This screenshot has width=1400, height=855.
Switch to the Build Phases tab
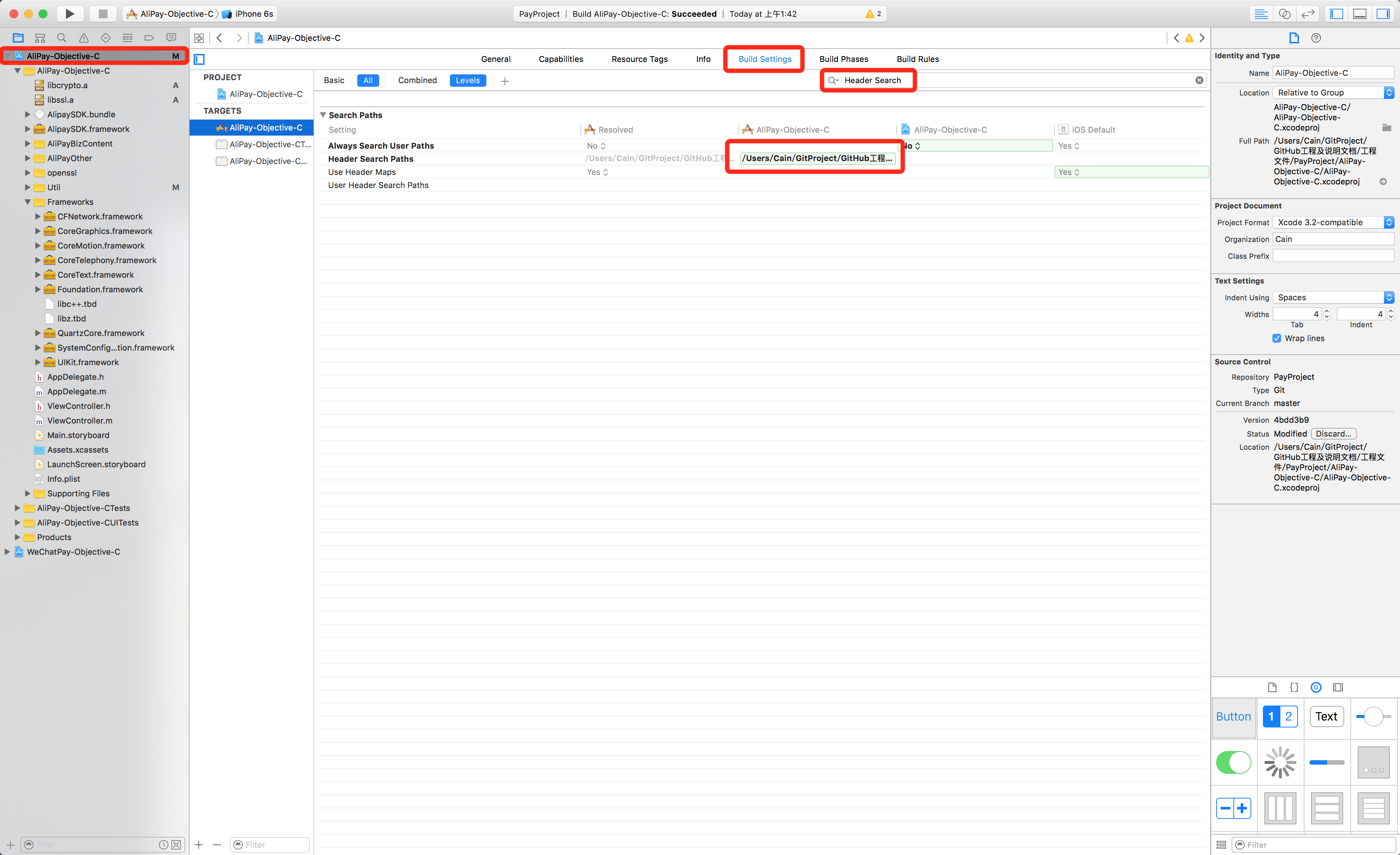coord(843,59)
